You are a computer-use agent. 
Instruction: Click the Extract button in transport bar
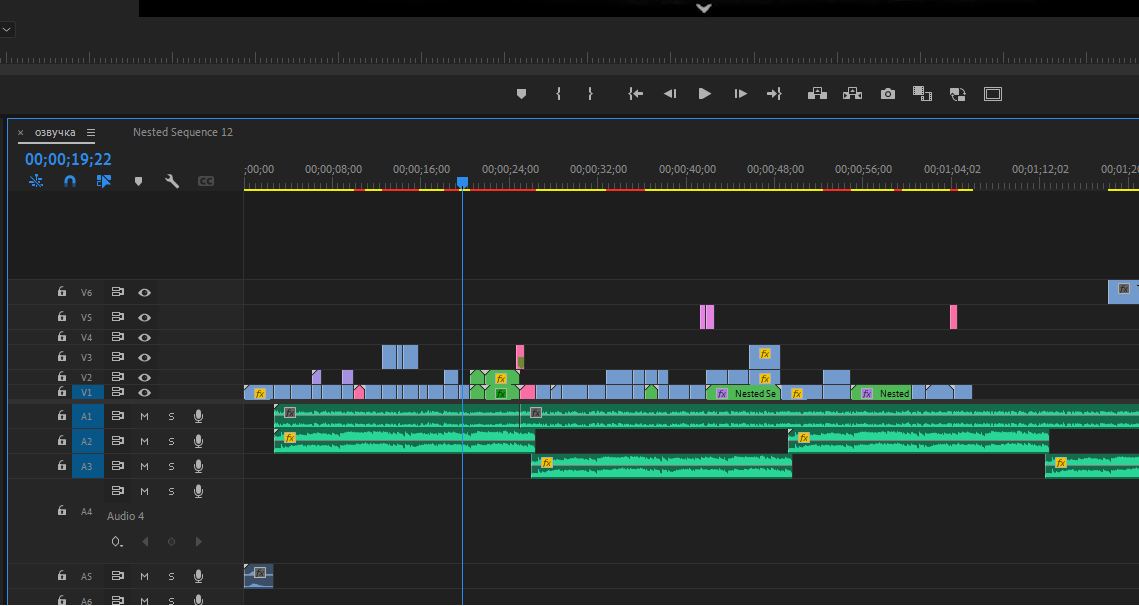pyautogui.click(x=852, y=94)
